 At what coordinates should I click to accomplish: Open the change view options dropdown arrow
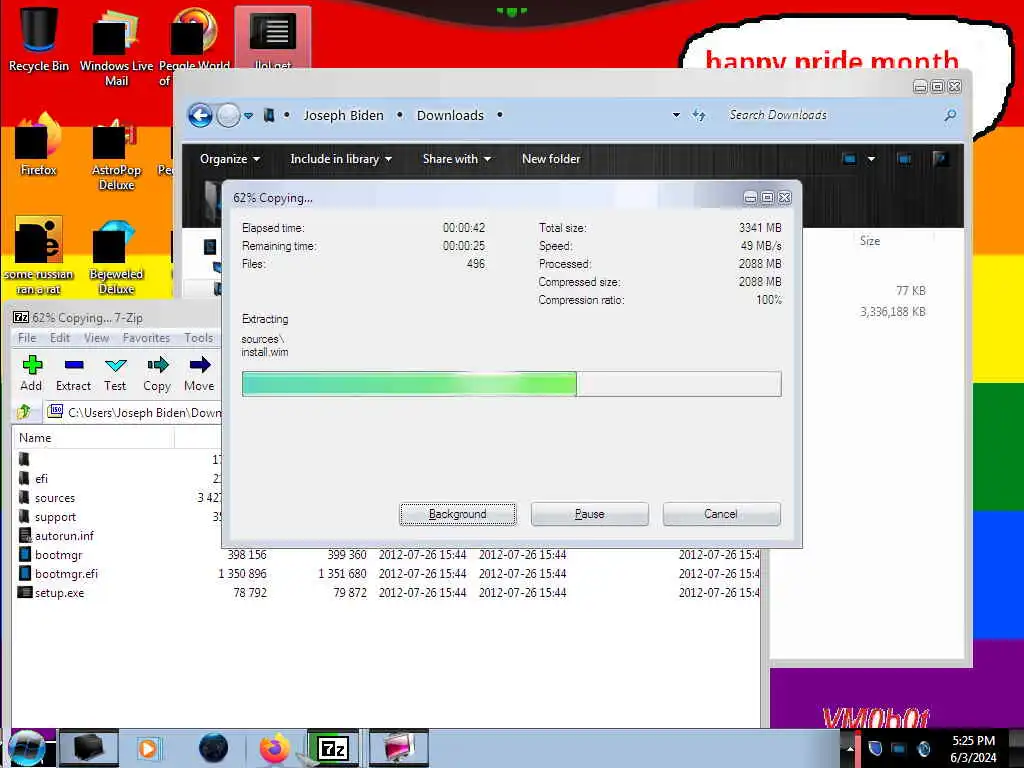coord(871,159)
